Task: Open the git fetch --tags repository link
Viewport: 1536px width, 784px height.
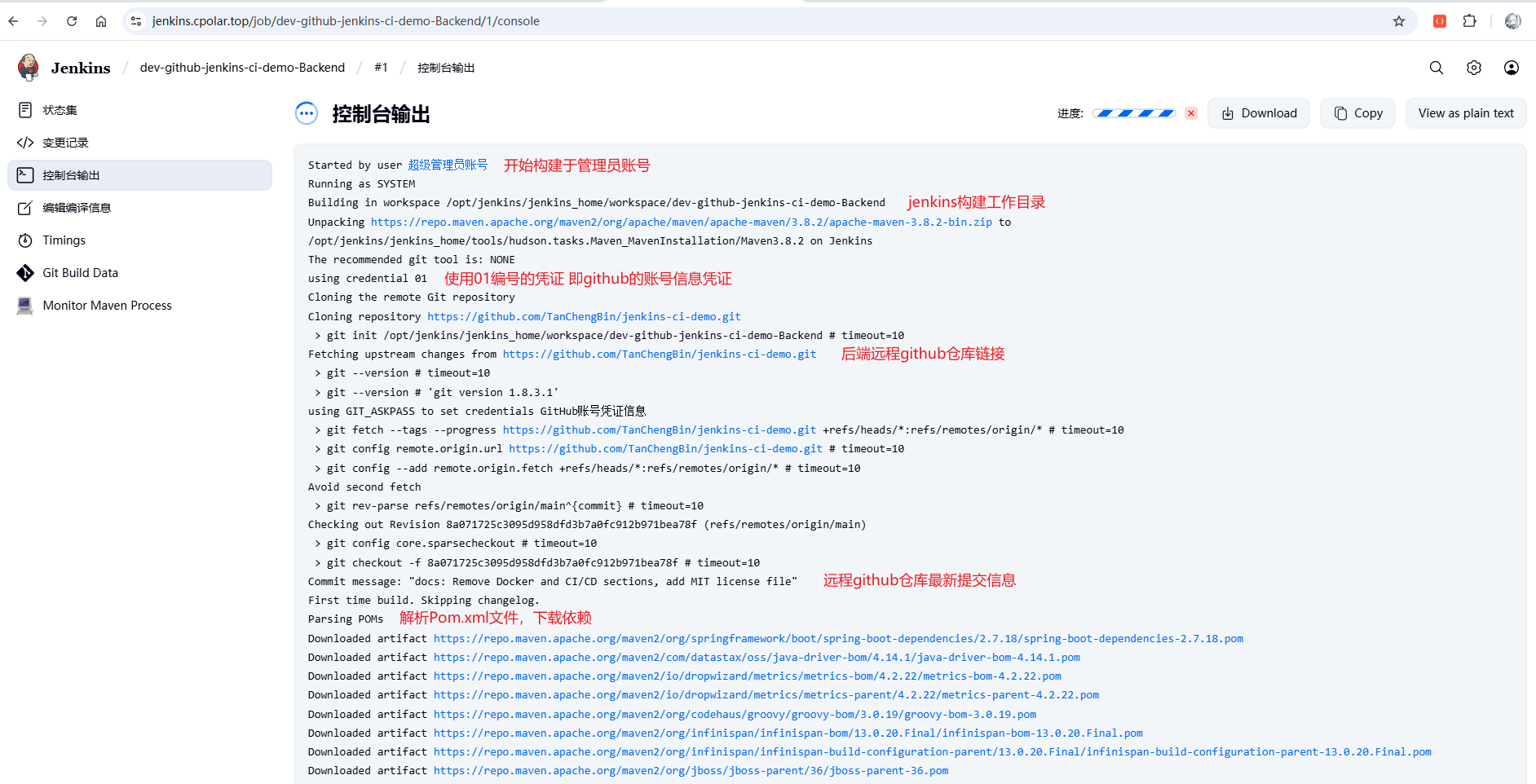Action: click(660, 429)
